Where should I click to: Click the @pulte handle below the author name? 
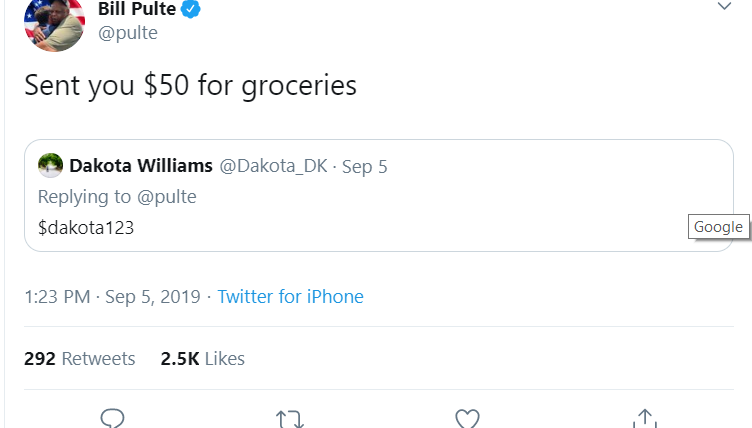tap(127, 33)
